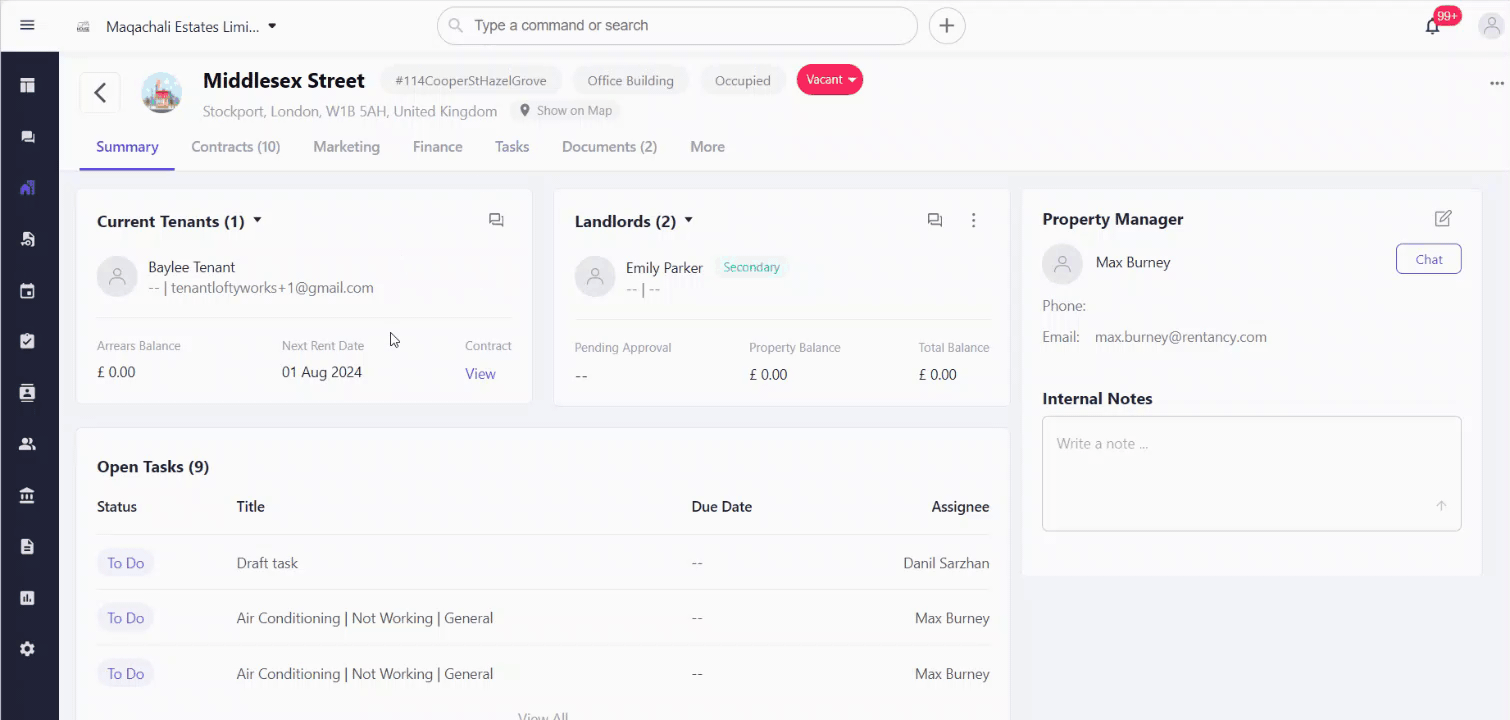Select landlord Emily Parker
The height and width of the screenshot is (720, 1510).
[664, 268]
